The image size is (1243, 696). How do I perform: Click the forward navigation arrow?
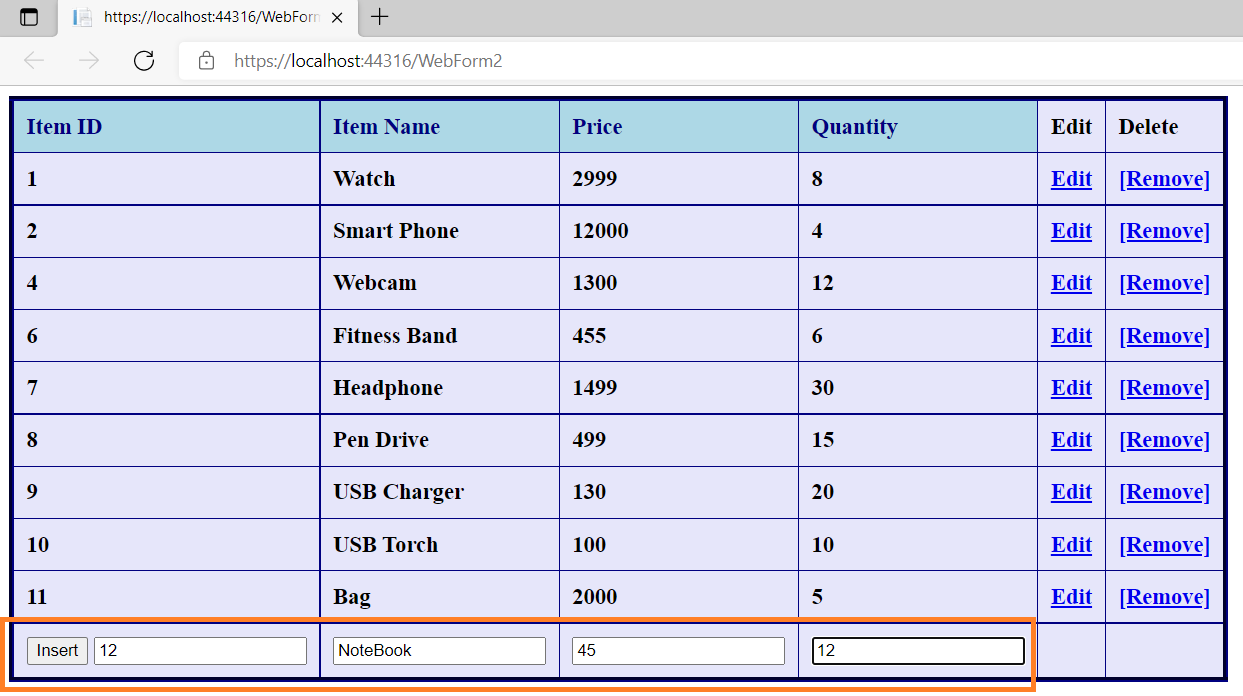pos(89,61)
